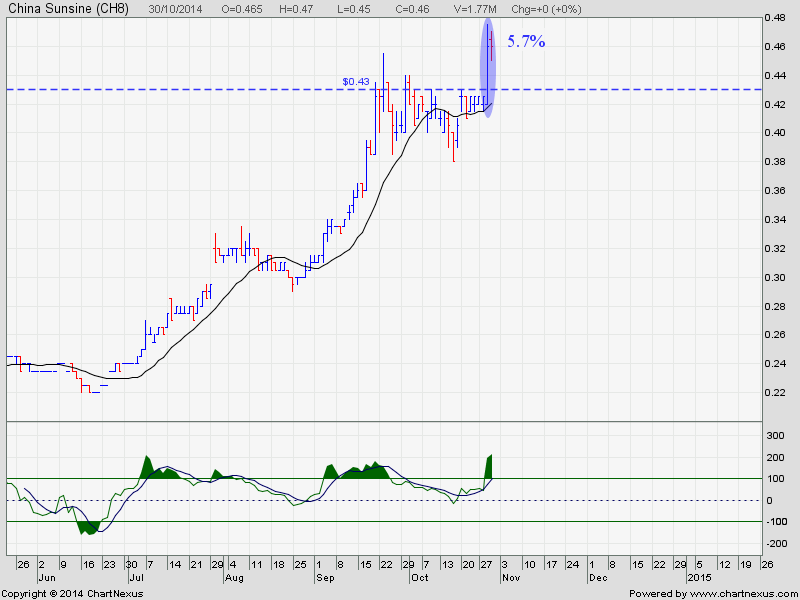
Task: Select the 0.22 price axis label
Action: point(774,392)
